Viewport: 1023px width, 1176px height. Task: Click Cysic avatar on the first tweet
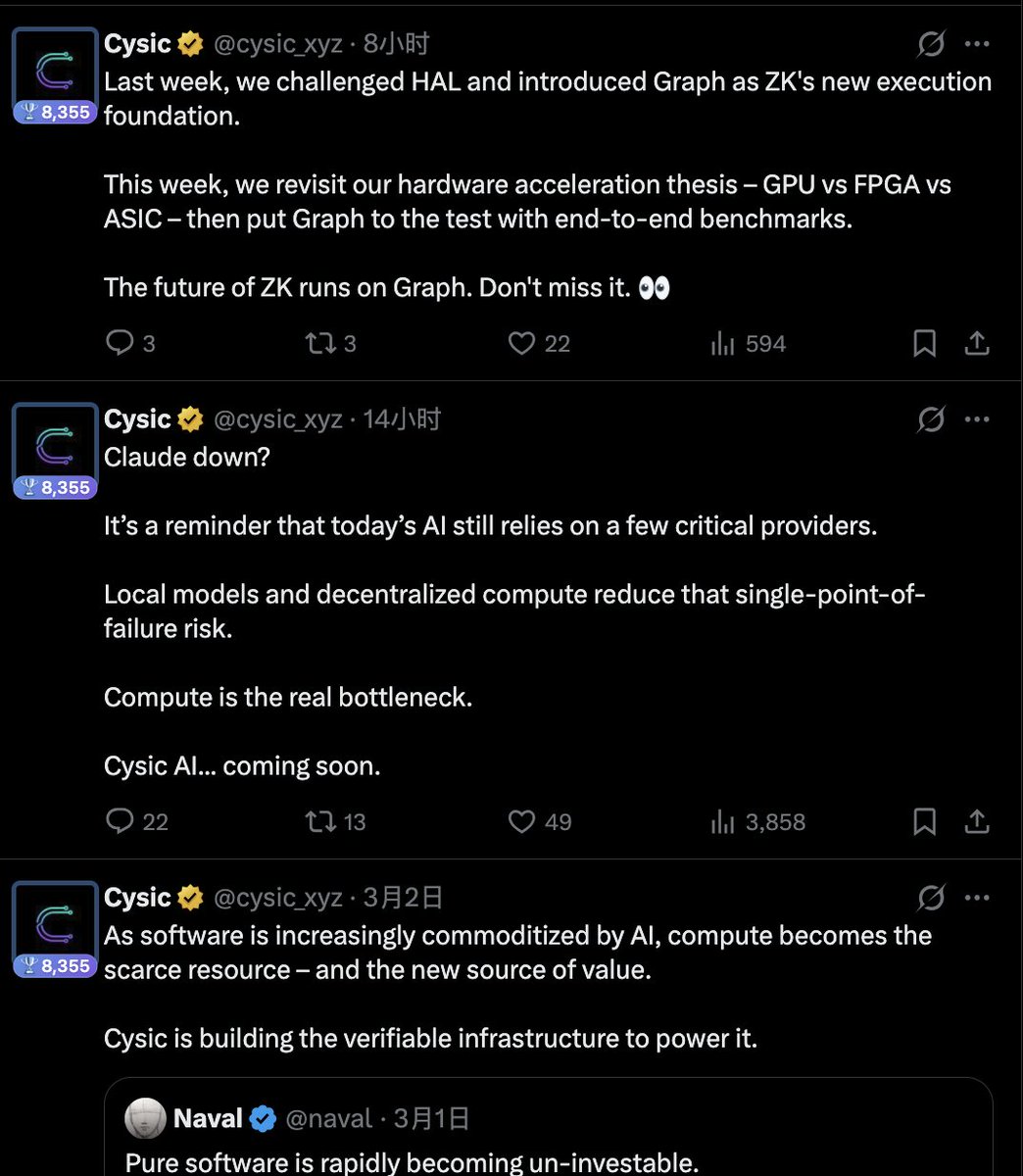click(55, 69)
